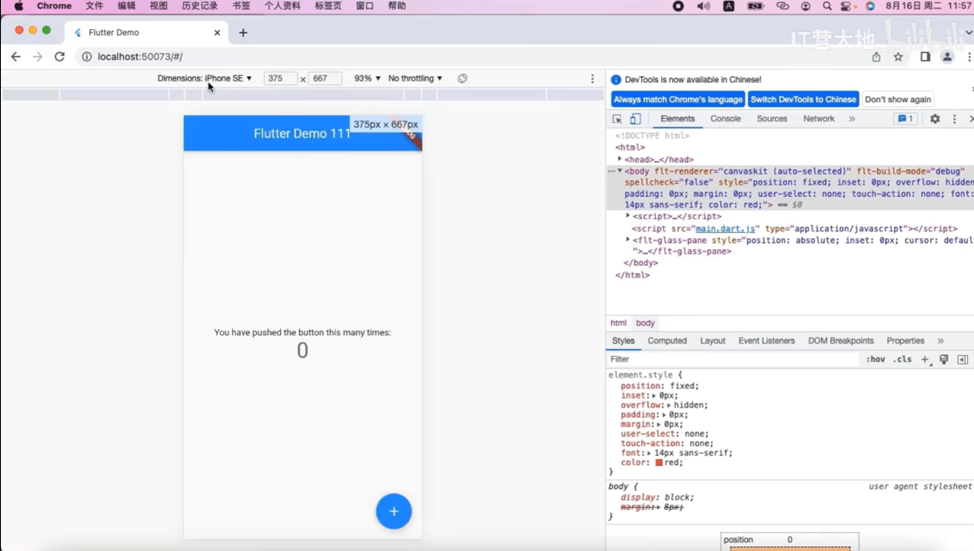
Task: Switch to the Network panel tab
Action: point(819,119)
